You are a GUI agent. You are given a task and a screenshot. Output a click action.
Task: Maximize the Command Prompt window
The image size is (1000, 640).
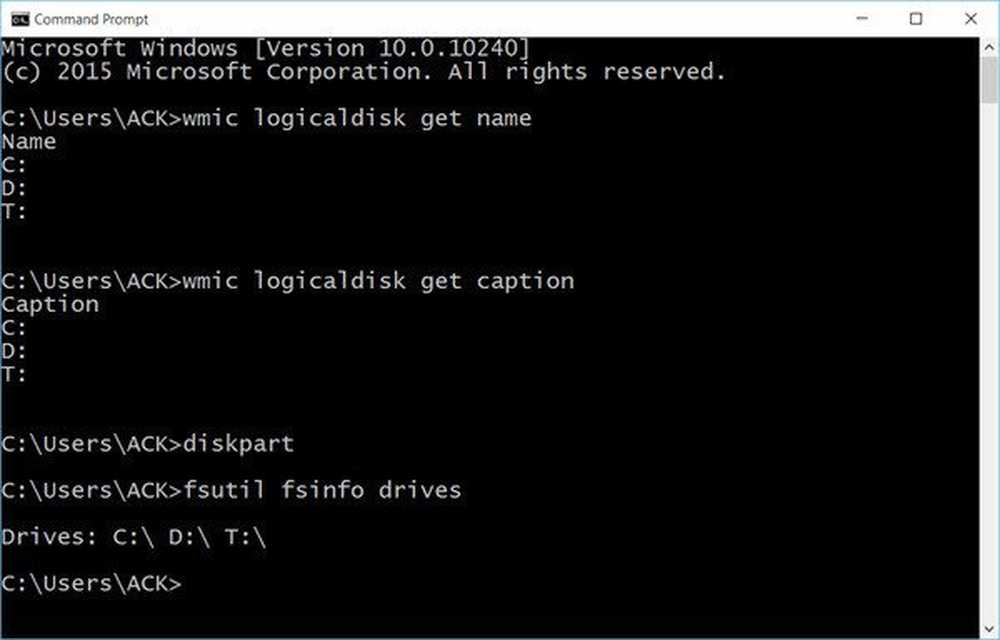[x=916, y=18]
